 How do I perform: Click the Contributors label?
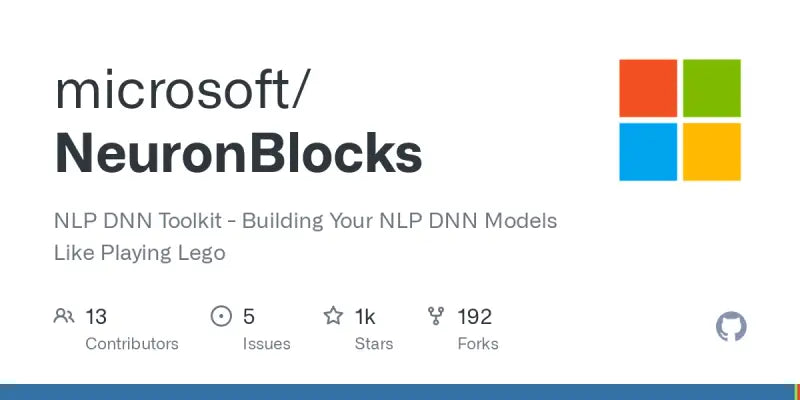132,344
